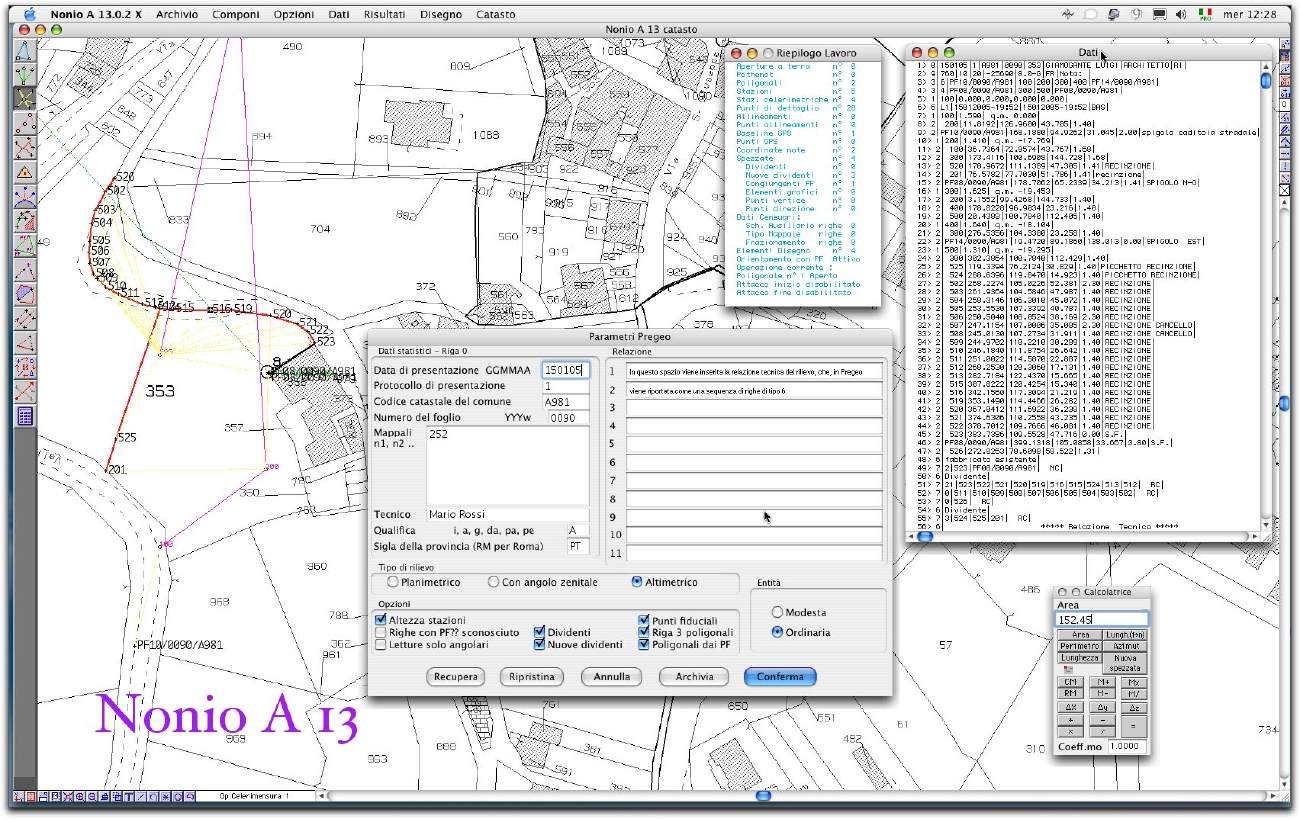Click Azimut button in Calcolatrice

coord(1126,646)
